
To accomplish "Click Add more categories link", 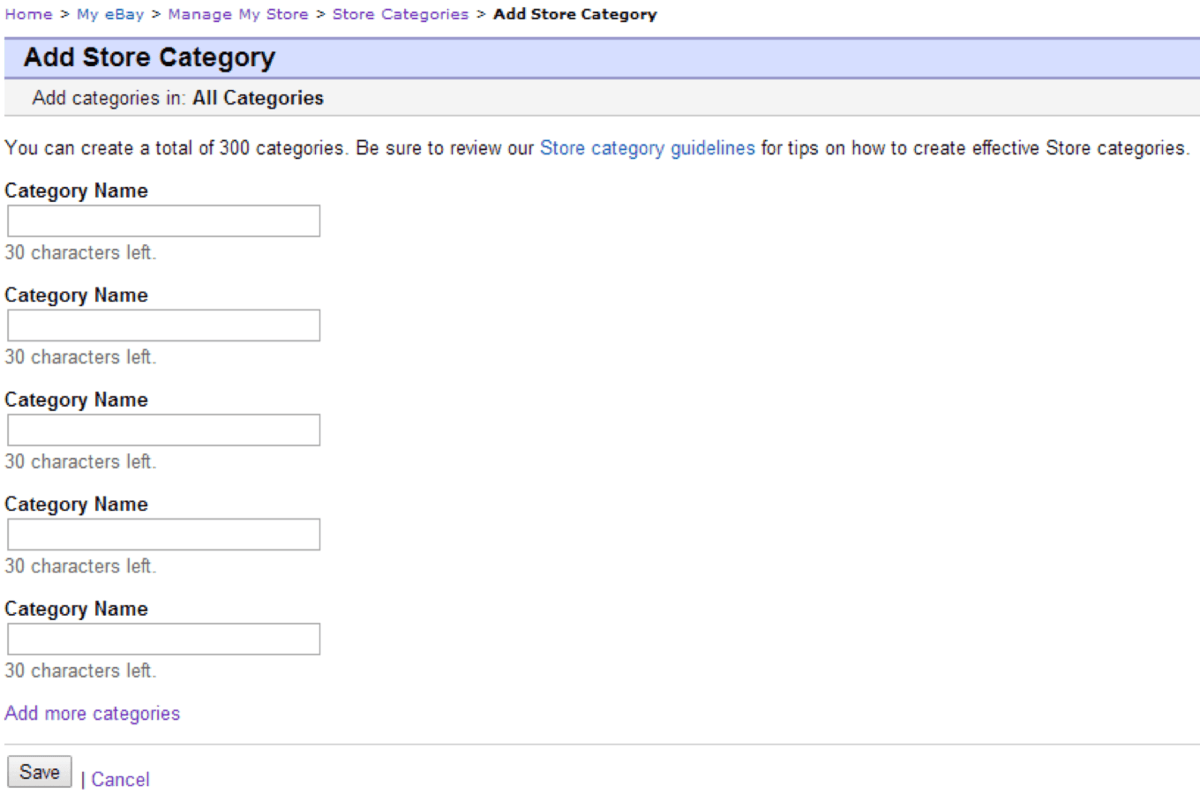I will tap(92, 713).
